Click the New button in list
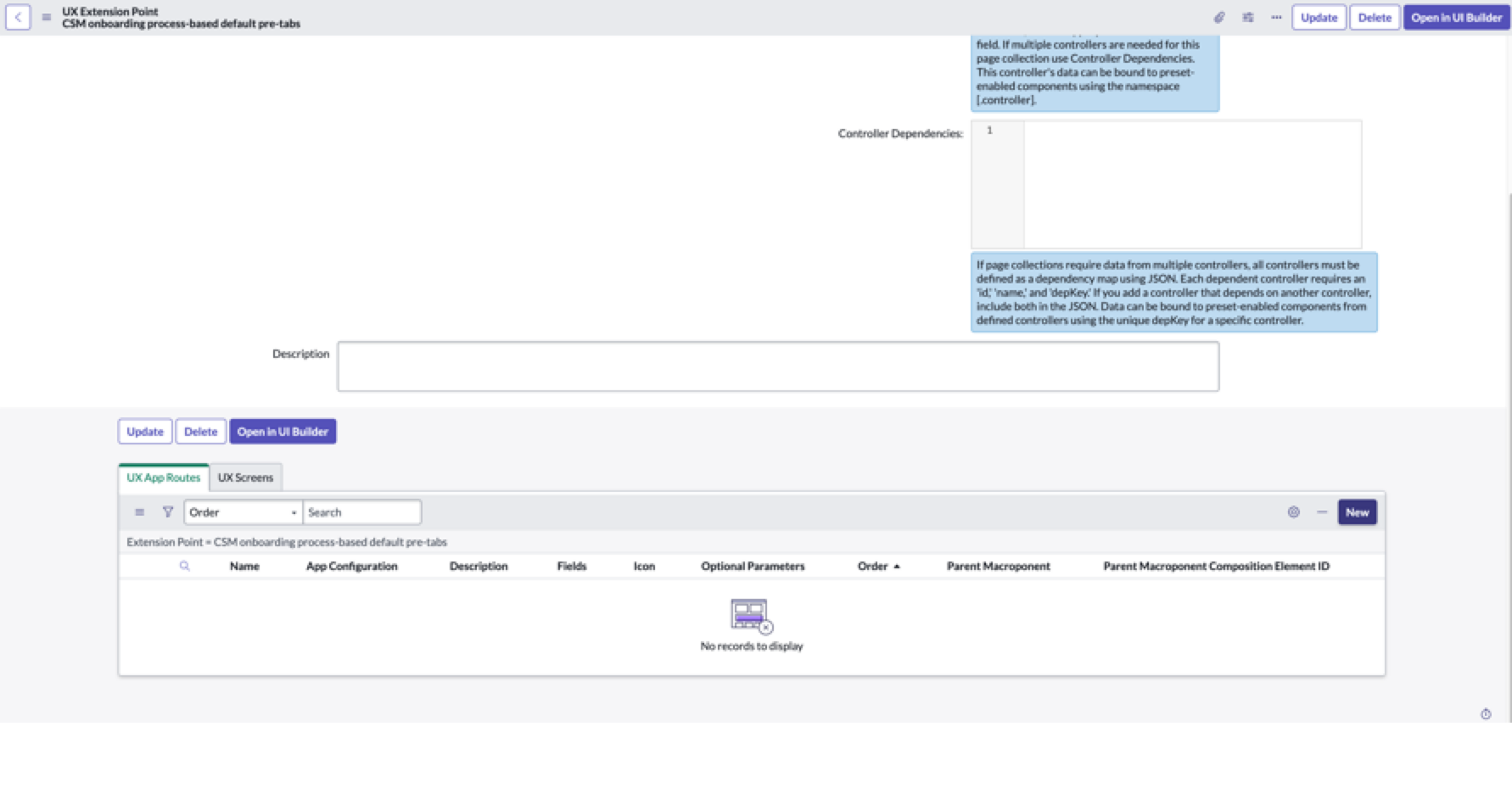1512x799 pixels. [1357, 511]
